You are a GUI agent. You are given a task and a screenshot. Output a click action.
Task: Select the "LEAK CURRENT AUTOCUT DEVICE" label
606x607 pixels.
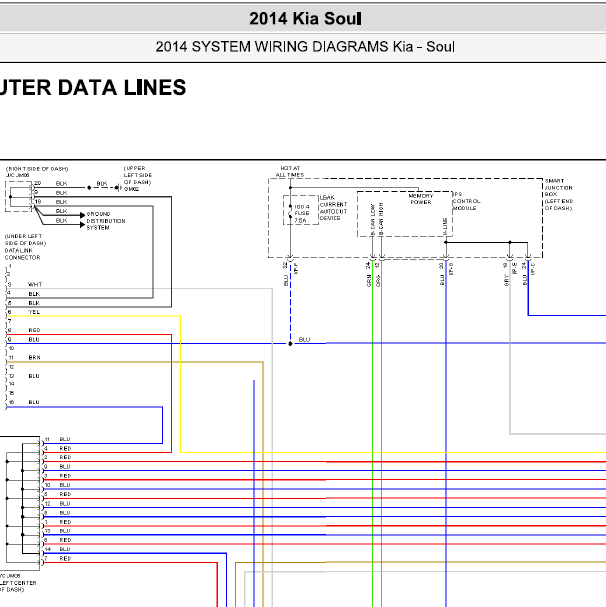[x=333, y=208]
